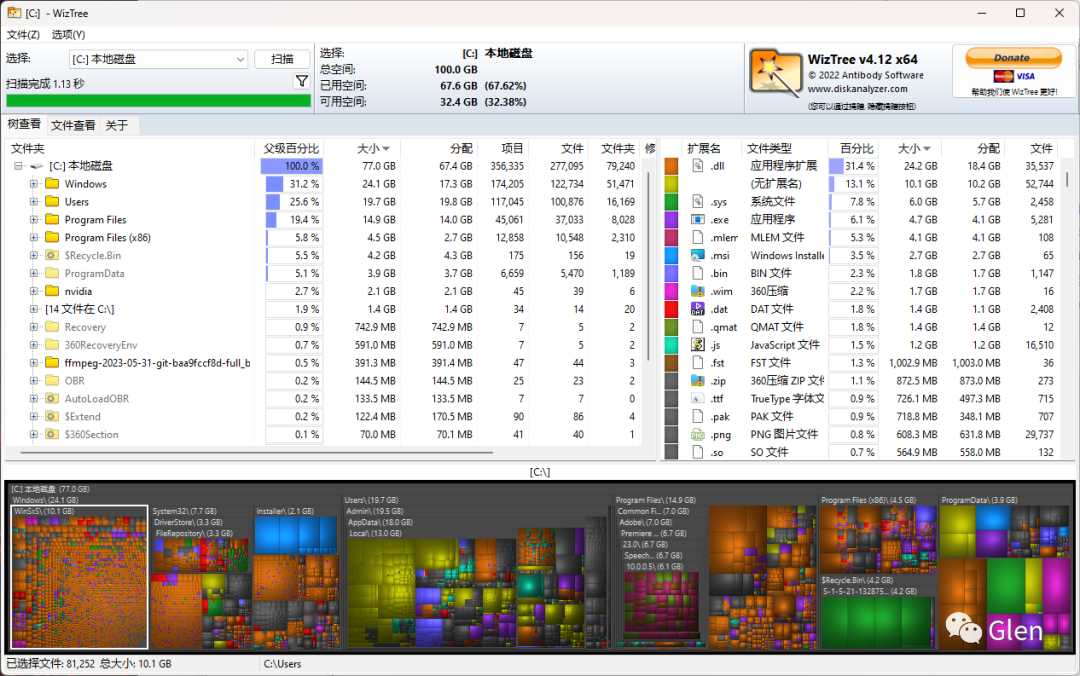
Task: Click the 项目 column header
Action: [503, 148]
